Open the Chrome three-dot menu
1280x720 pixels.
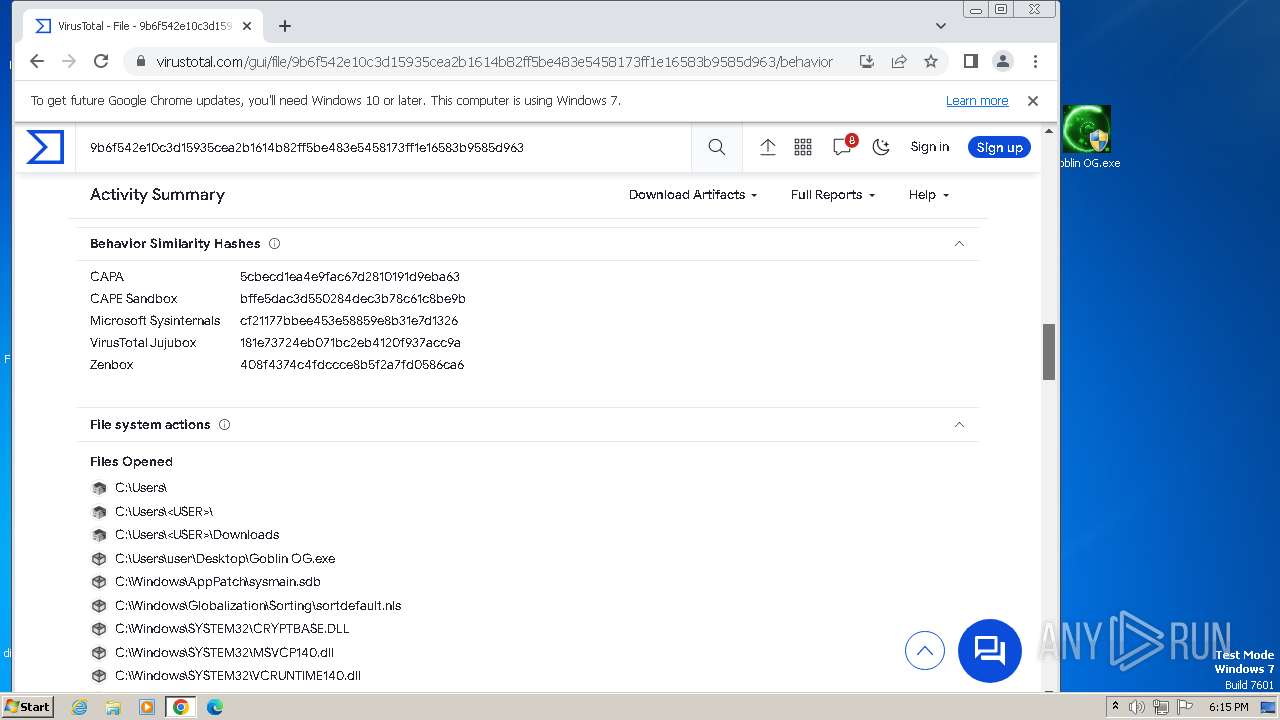[x=1035, y=61]
